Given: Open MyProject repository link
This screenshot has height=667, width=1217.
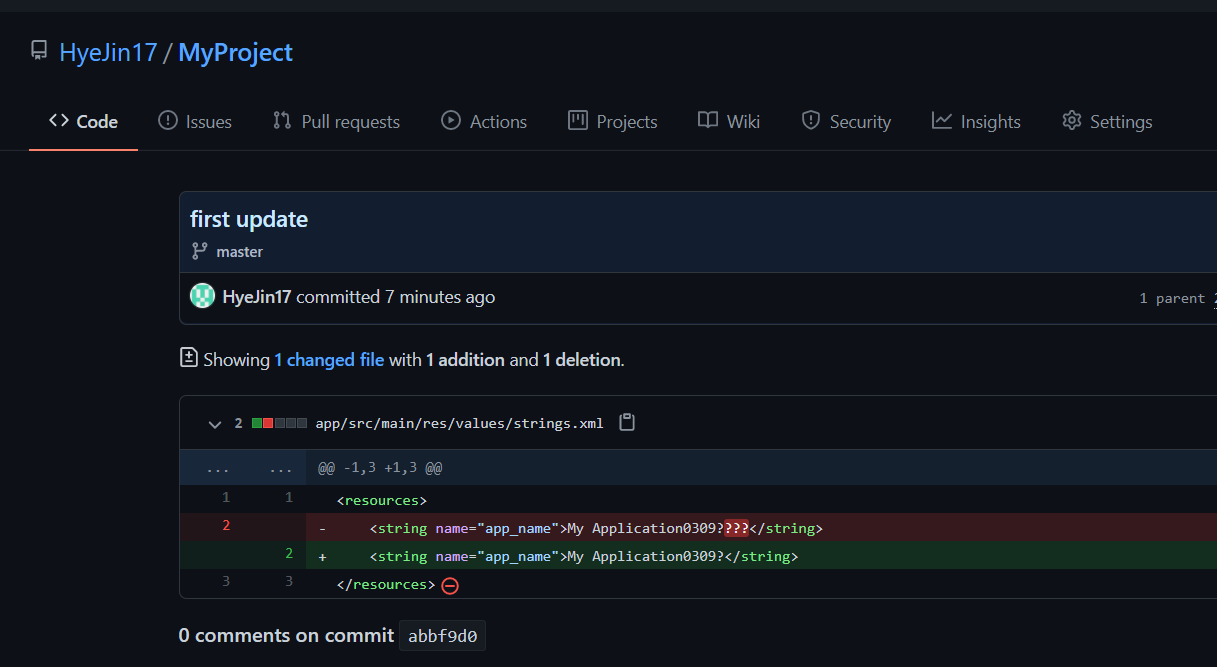Looking at the screenshot, I should 235,52.
